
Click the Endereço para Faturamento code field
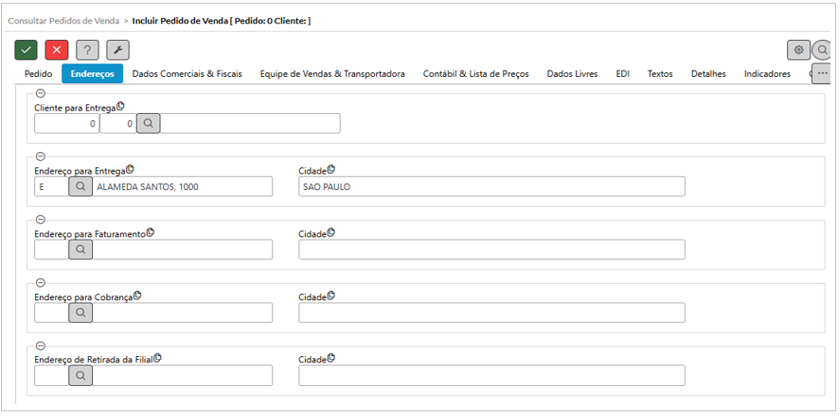pyautogui.click(x=52, y=249)
